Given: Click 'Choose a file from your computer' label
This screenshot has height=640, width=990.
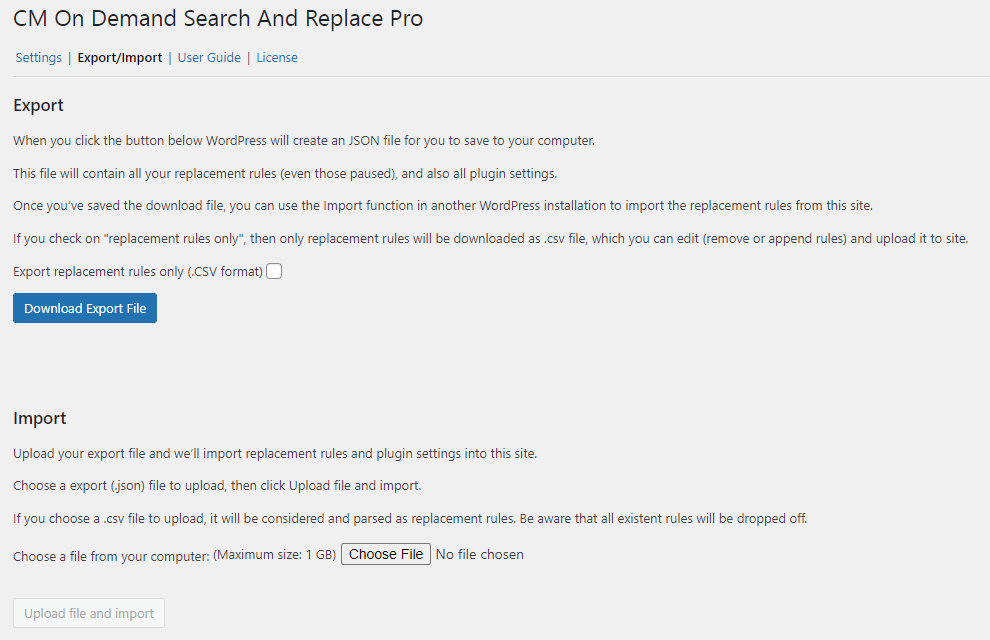Looking at the screenshot, I should [111, 555].
